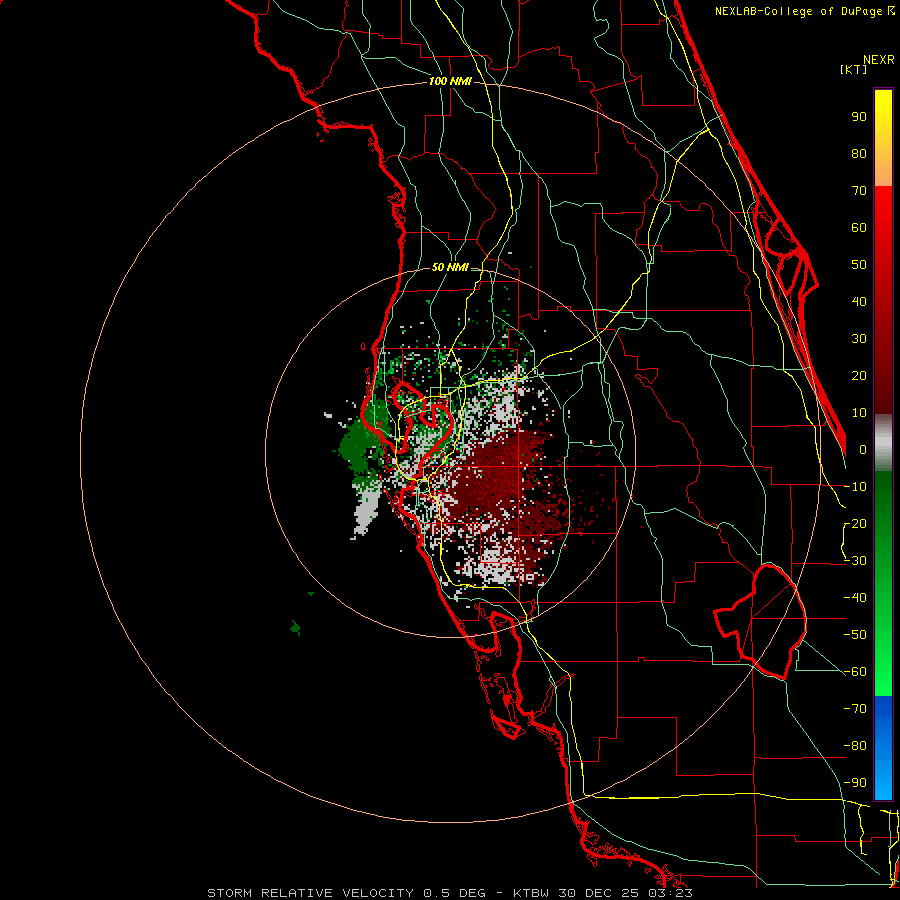Click the 70 value on the velocity scale
The width and height of the screenshot is (900, 900).
click(859, 191)
